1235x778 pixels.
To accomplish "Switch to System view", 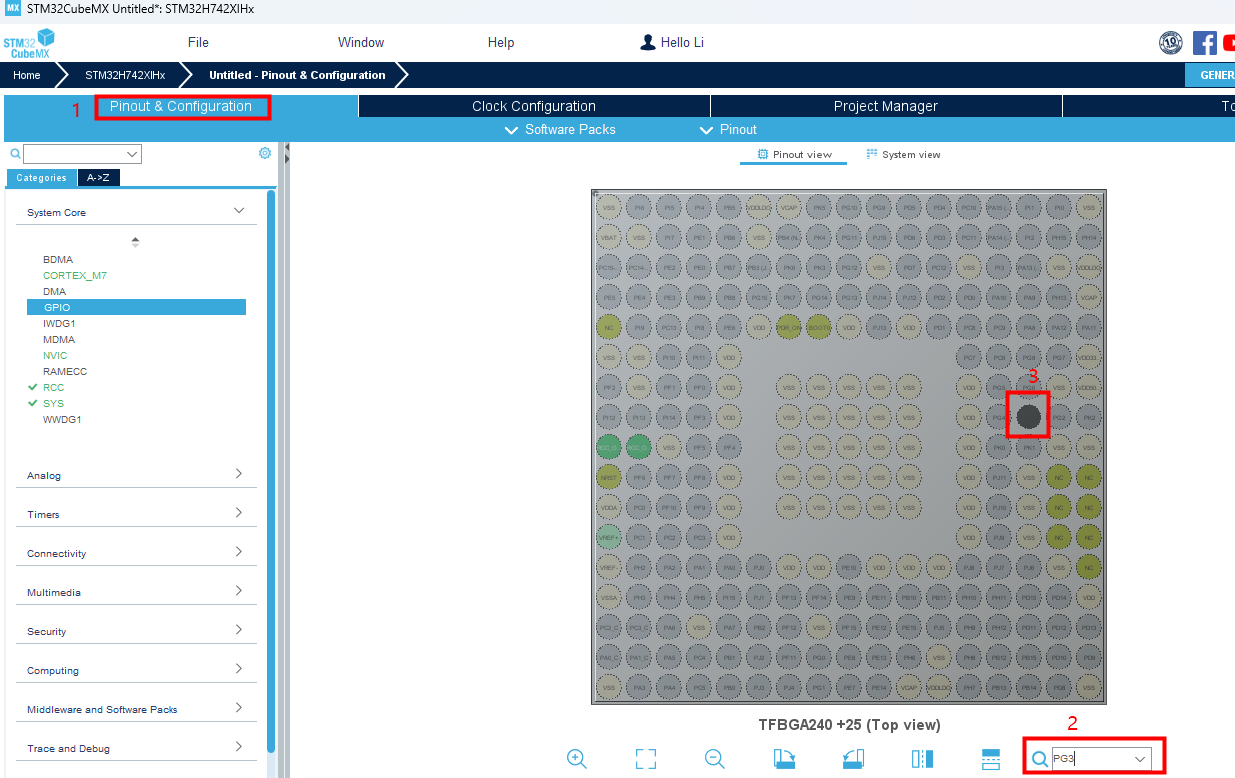I will pyautogui.click(x=903, y=155).
